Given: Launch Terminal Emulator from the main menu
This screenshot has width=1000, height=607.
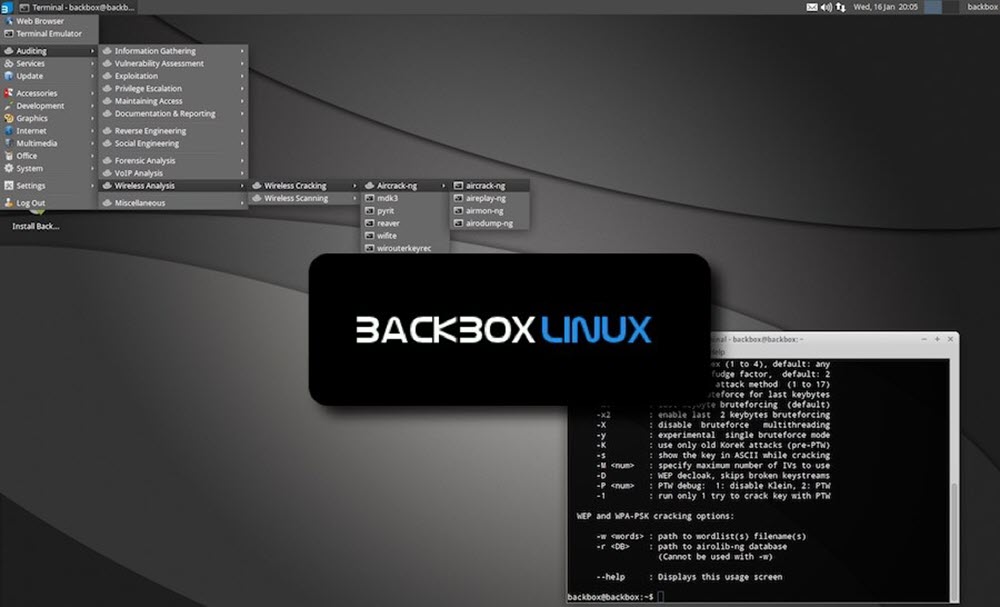Looking at the screenshot, I should coord(50,34).
